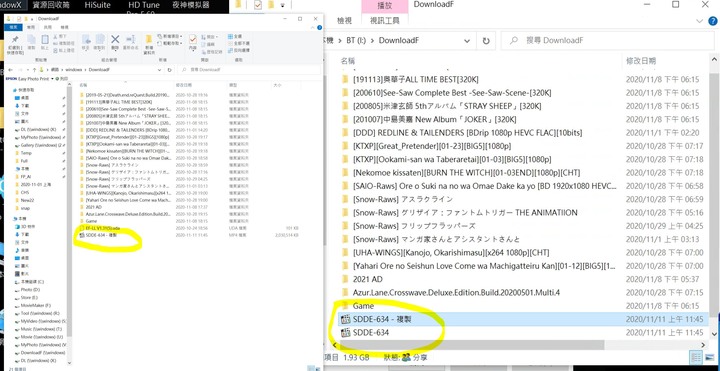Screen dimensions: 720x371
Task: Click properties icon in right window title bar
Action: click(x=258, y=5)
